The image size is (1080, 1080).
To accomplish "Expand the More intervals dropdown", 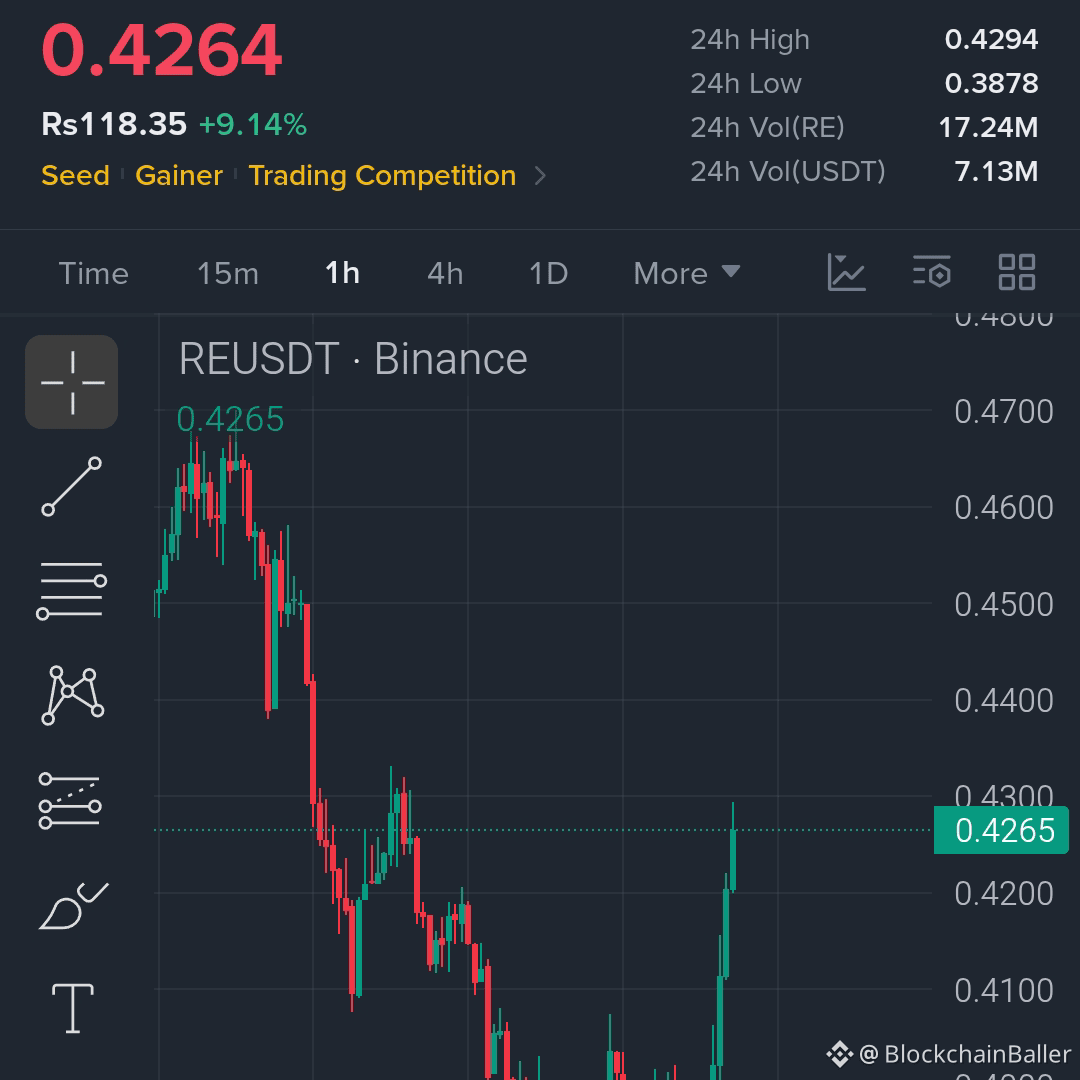I will tap(687, 273).
